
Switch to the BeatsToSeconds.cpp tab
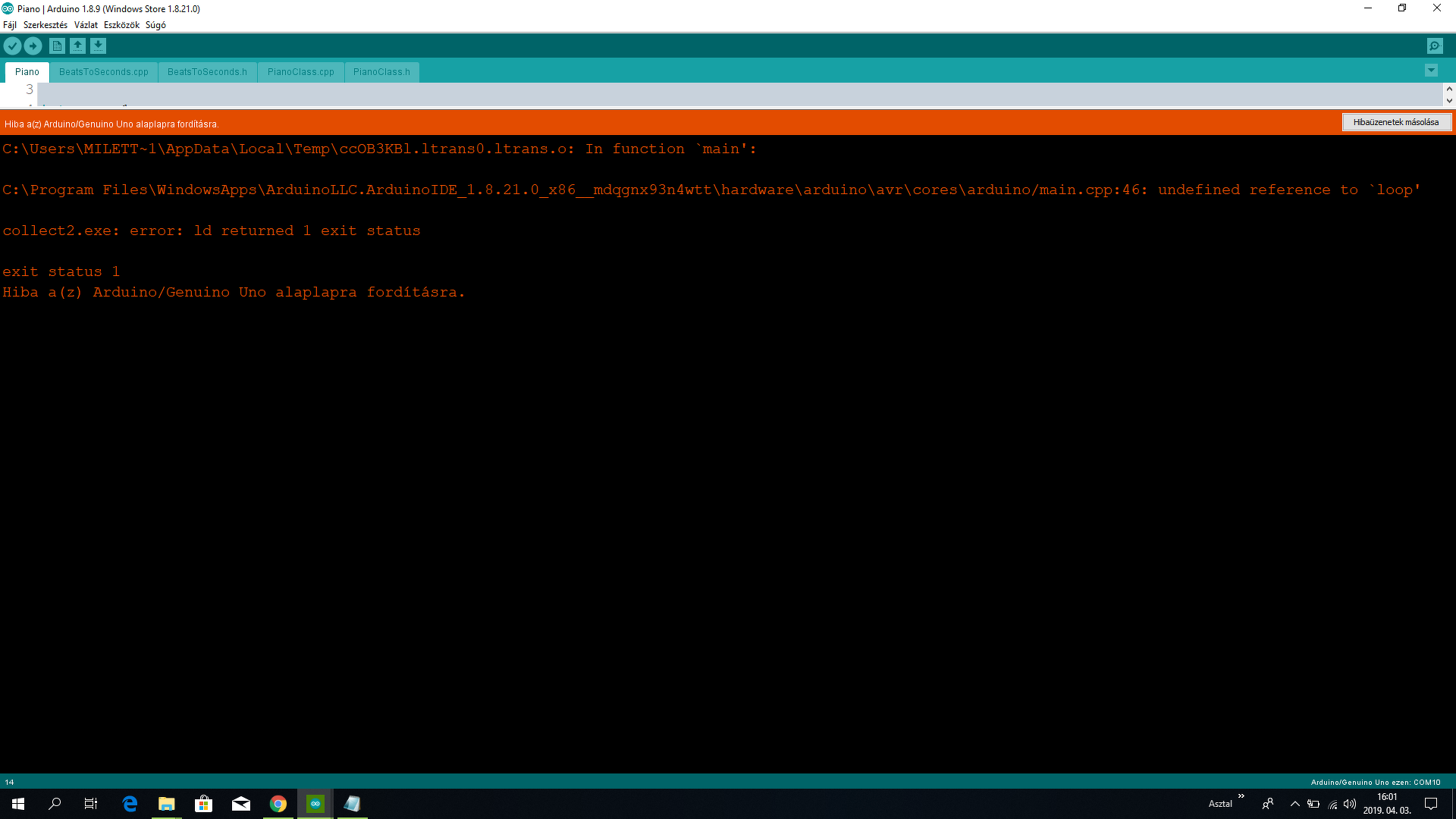[x=104, y=72]
